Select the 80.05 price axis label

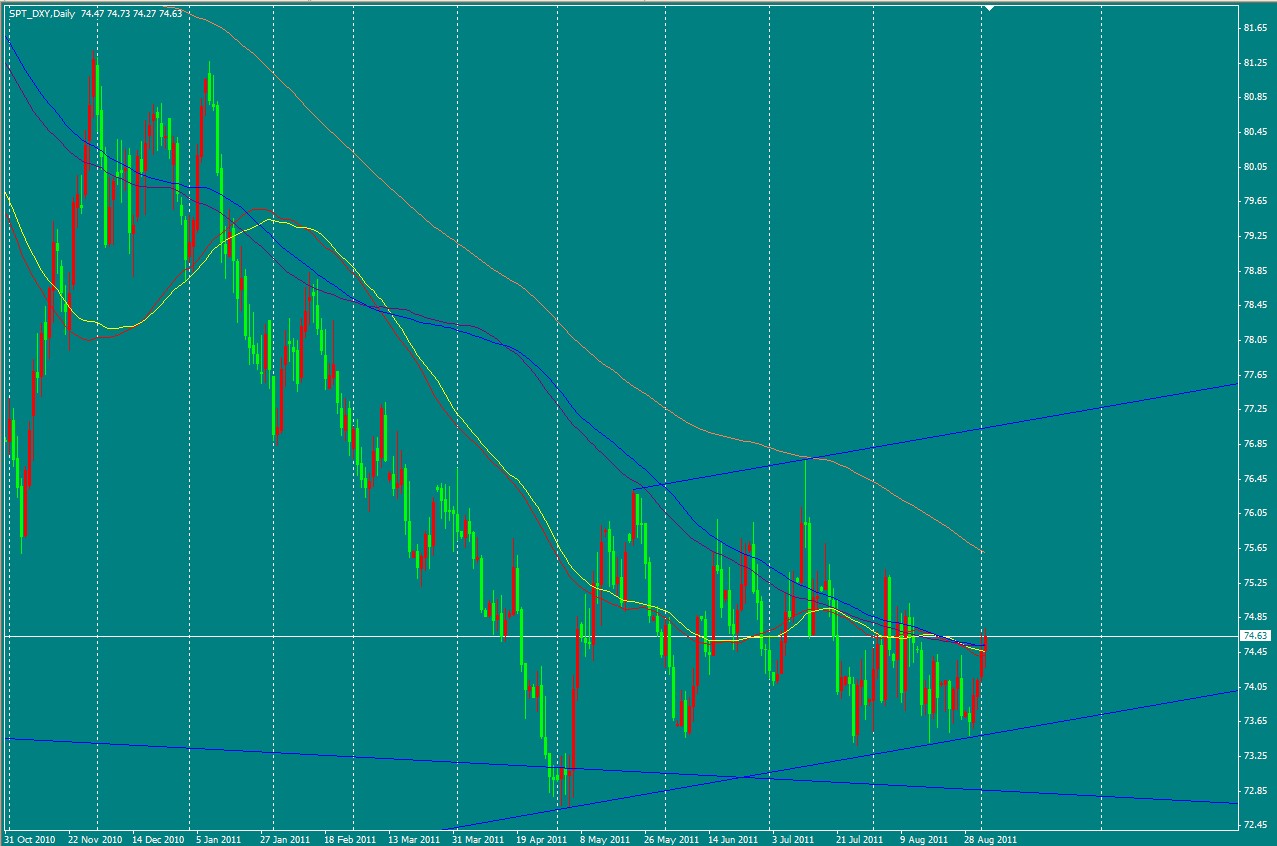[1255, 167]
